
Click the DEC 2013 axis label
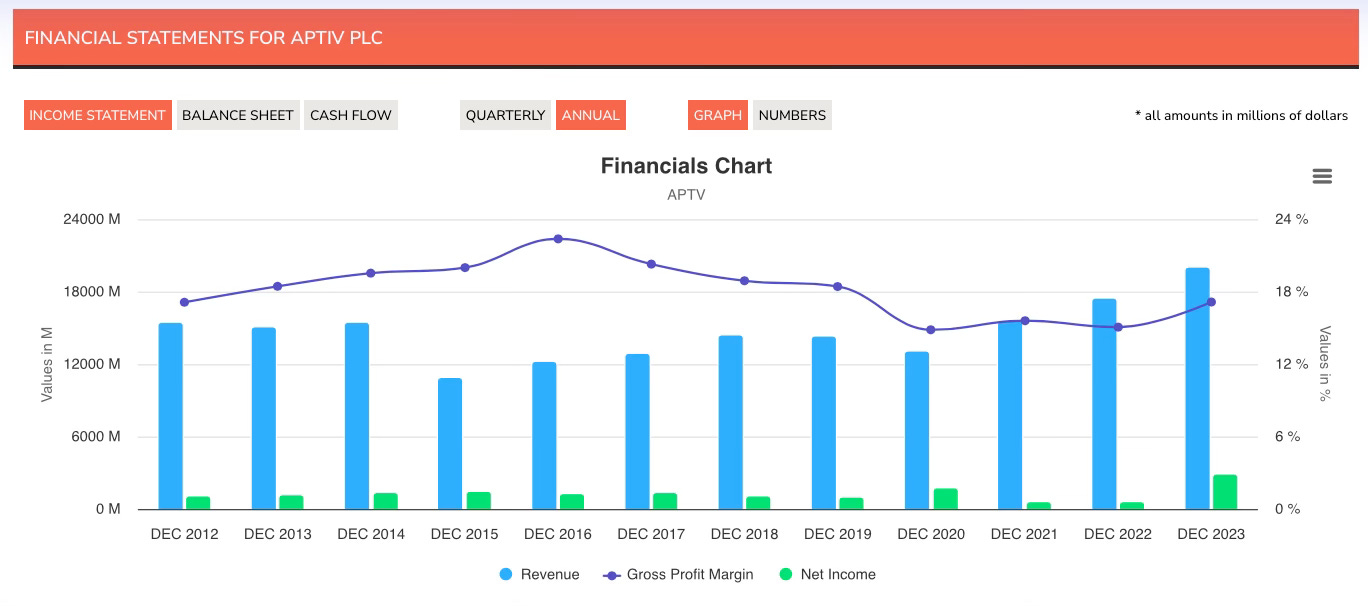point(278,534)
